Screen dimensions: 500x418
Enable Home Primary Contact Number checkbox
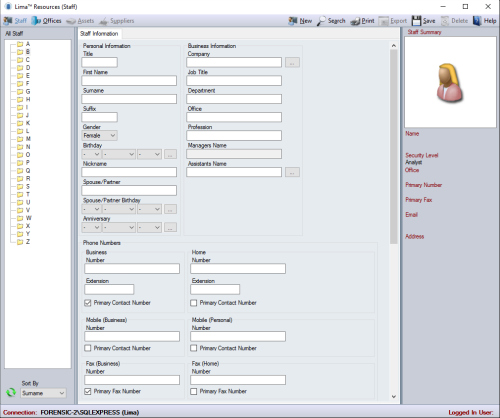pos(193,303)
